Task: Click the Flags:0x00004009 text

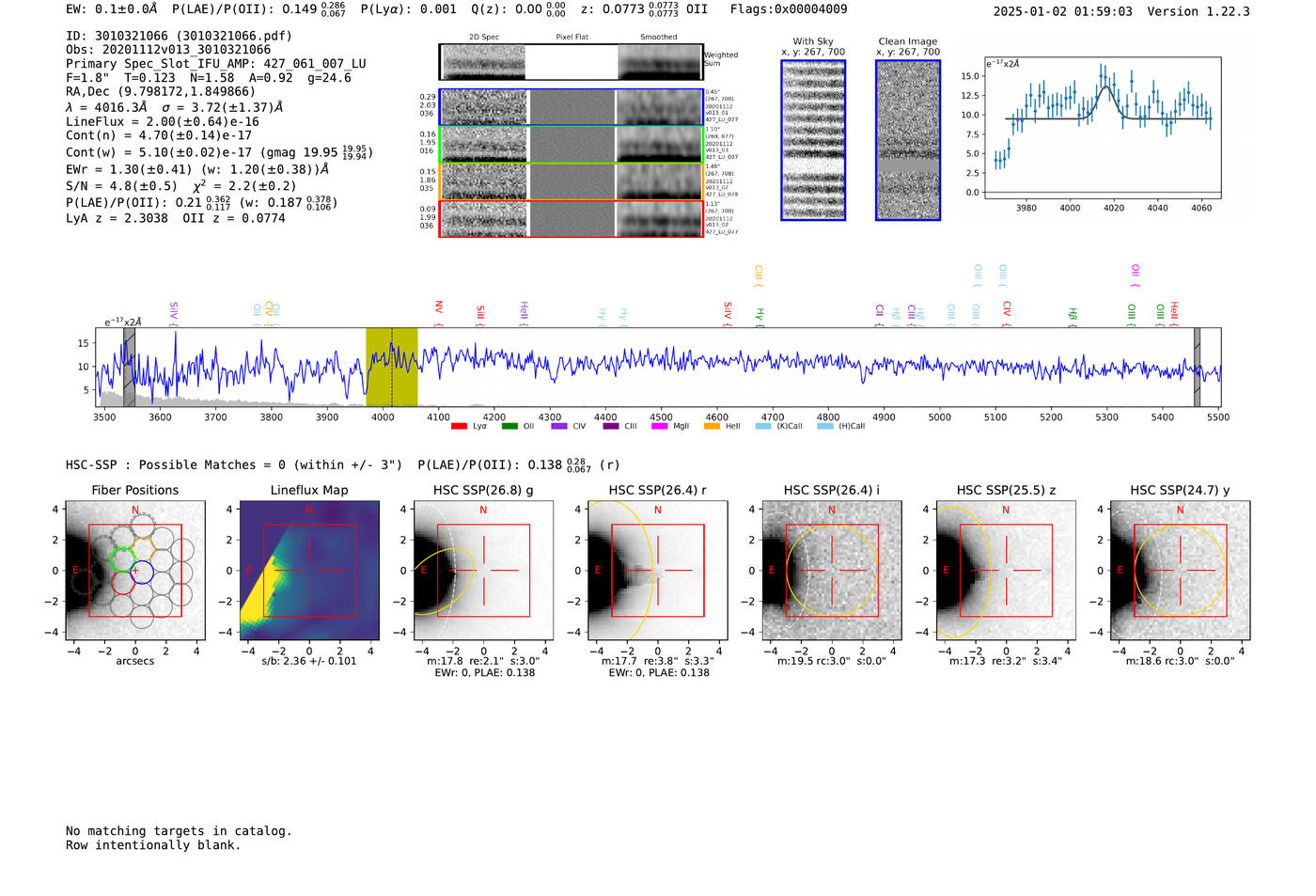Action: coord(789,9)
